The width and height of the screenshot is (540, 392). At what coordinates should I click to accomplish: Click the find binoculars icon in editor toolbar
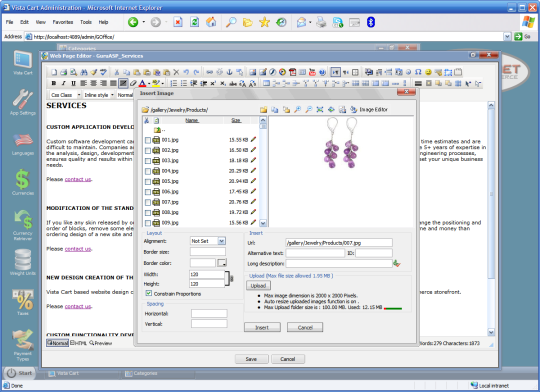pyautogui.click(x=84, y=72)
